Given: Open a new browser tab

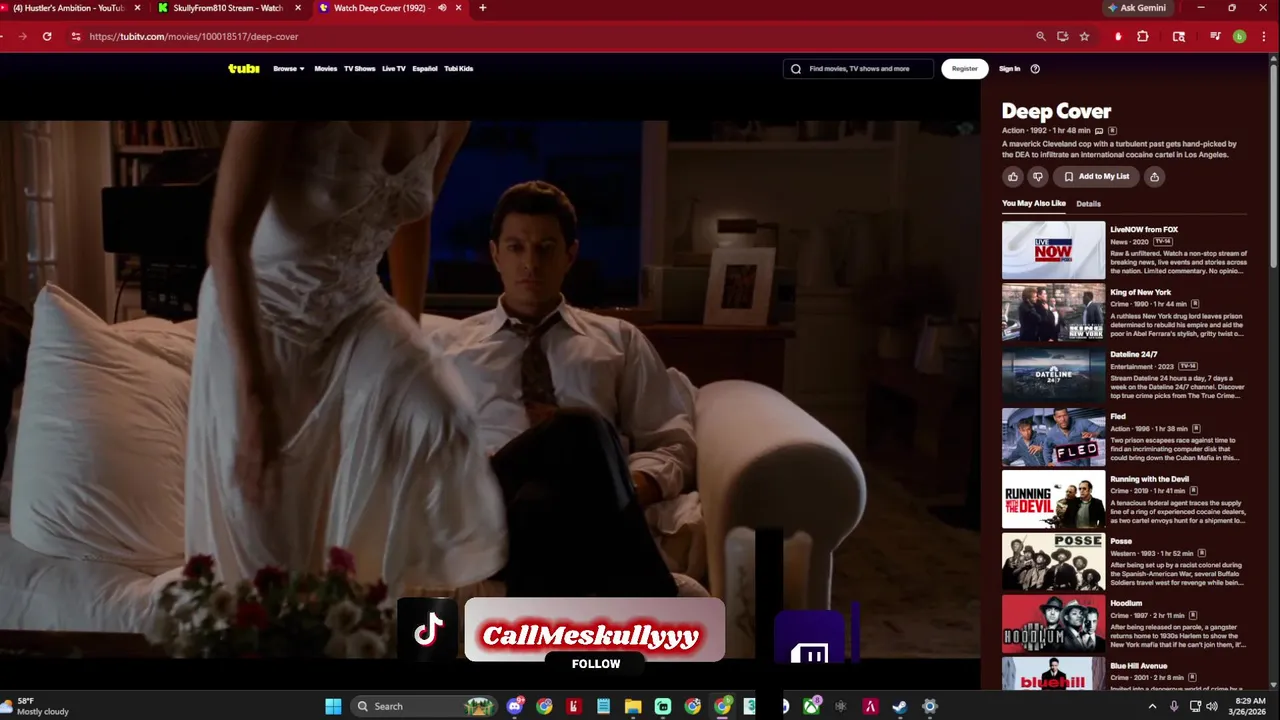Looking at the screenshot, I should (483, 8).
